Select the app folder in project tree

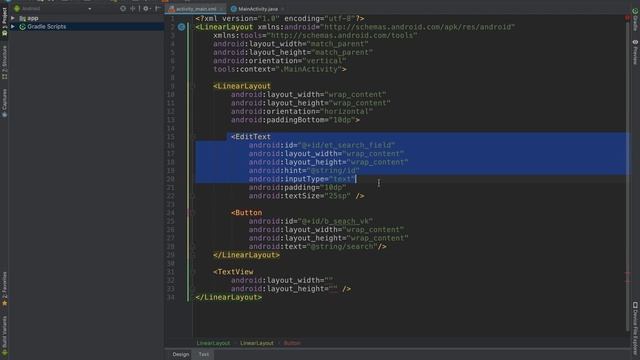pyautogui.click(x=29, y=18)
